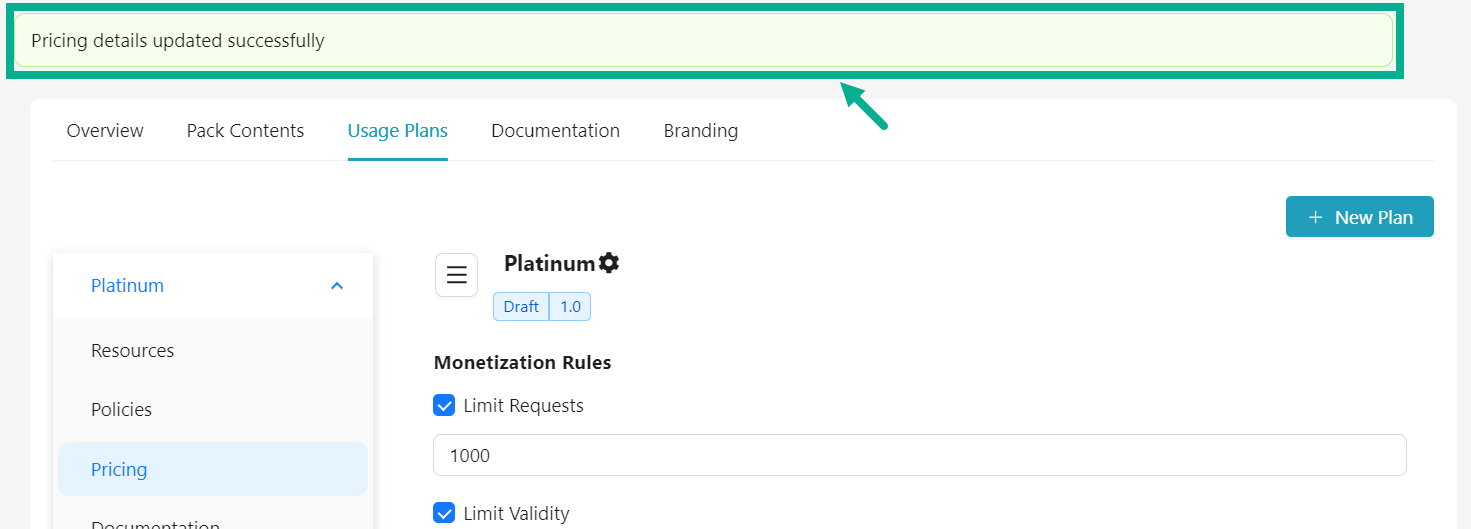Create a New Plan
Screen dimensions: 1471x529
pos(1359,217)
